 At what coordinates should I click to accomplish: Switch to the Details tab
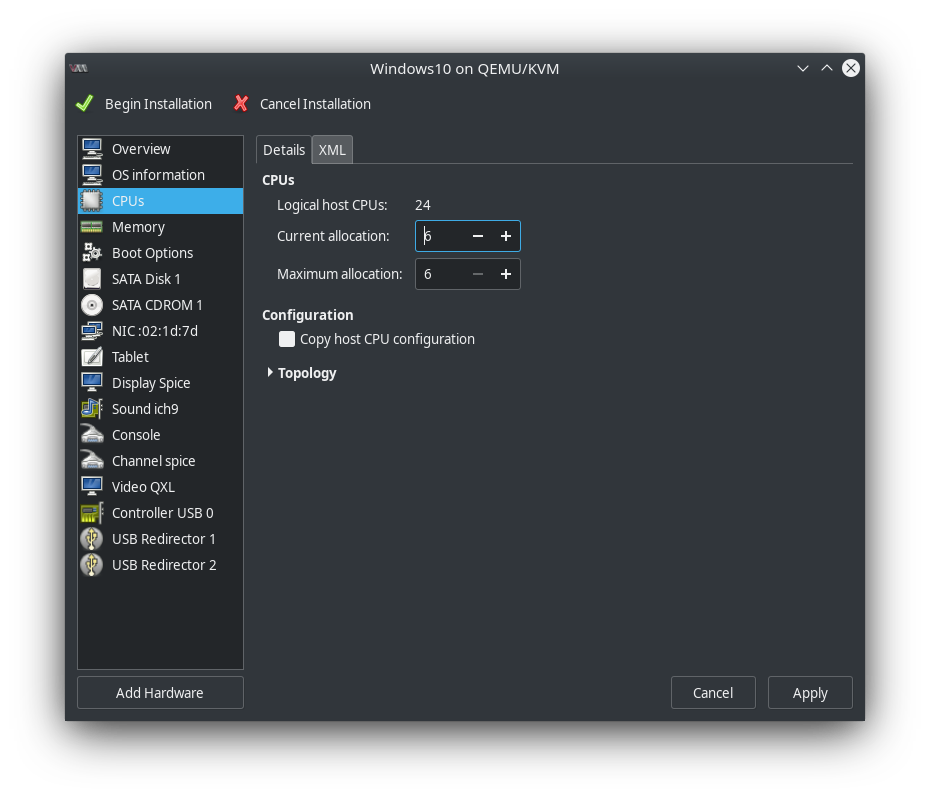(x=284, y=150)
